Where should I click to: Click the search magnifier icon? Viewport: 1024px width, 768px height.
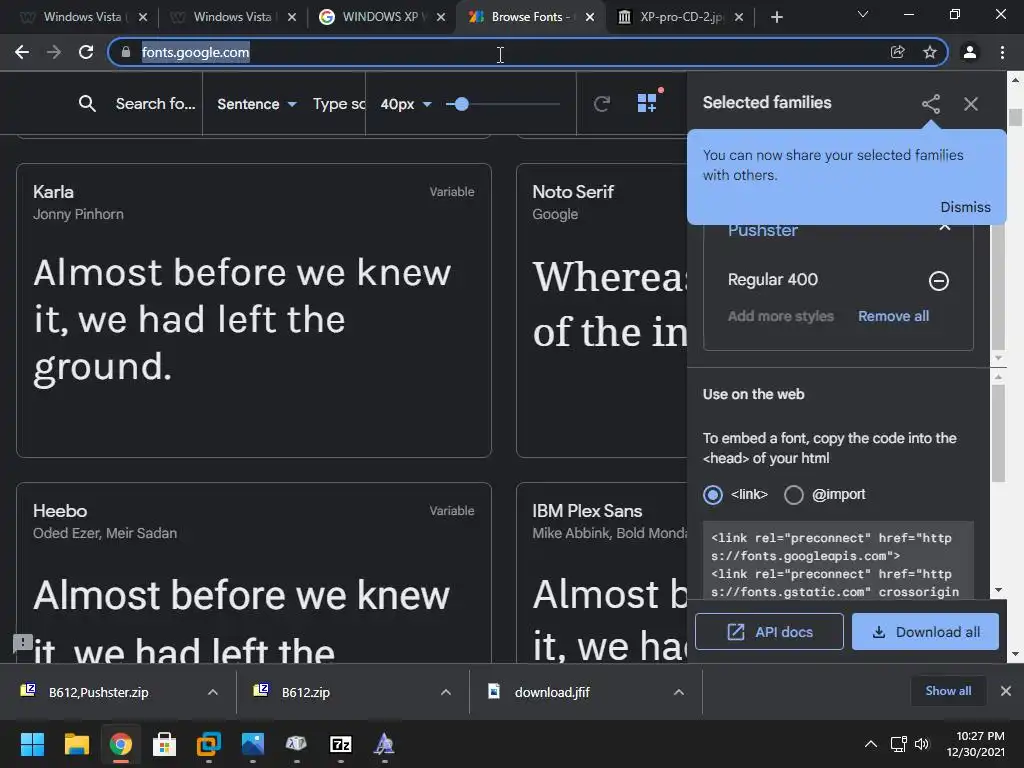tap(87, 103)
